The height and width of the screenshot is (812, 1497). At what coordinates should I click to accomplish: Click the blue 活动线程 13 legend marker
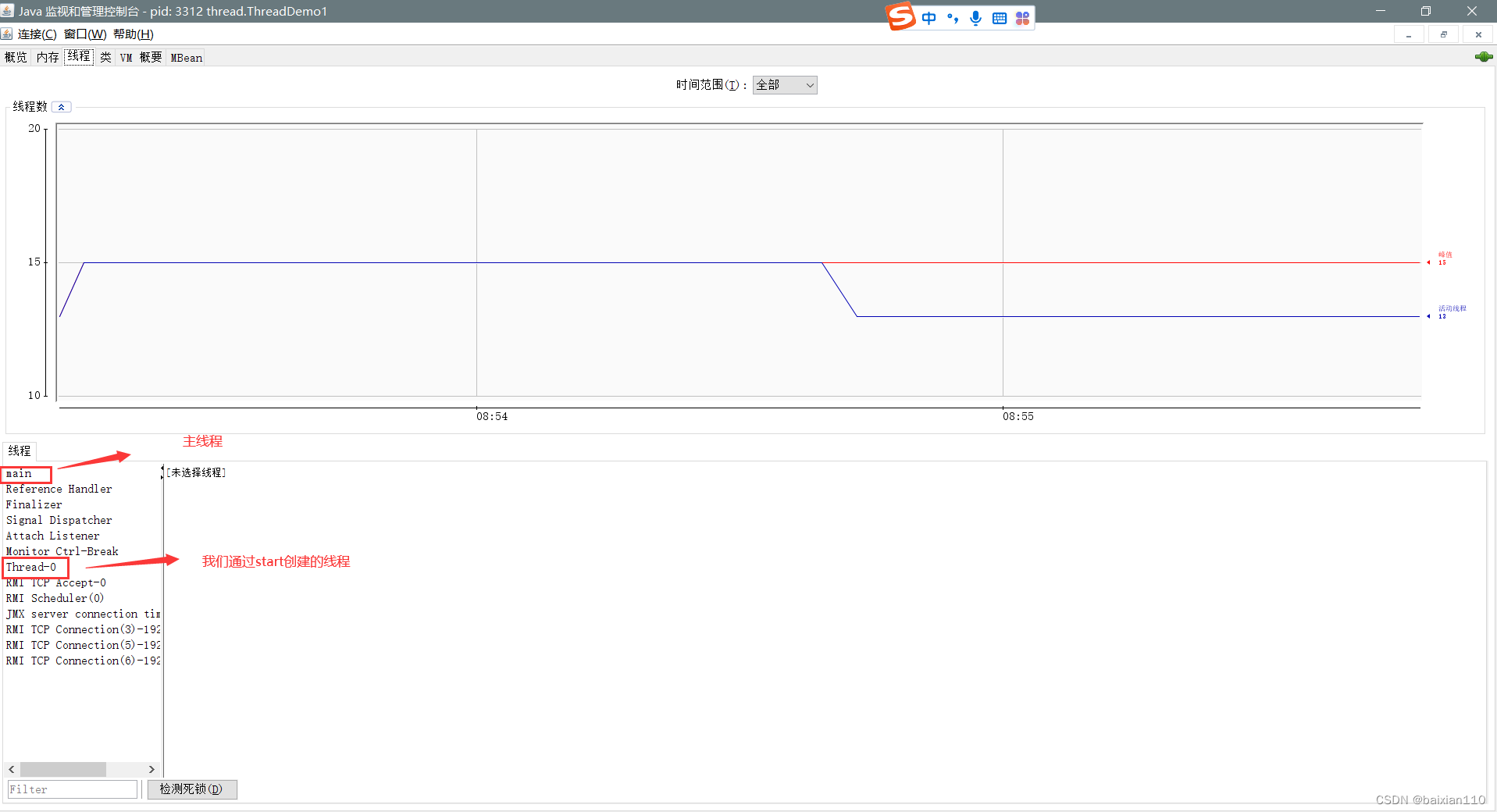1447,312
